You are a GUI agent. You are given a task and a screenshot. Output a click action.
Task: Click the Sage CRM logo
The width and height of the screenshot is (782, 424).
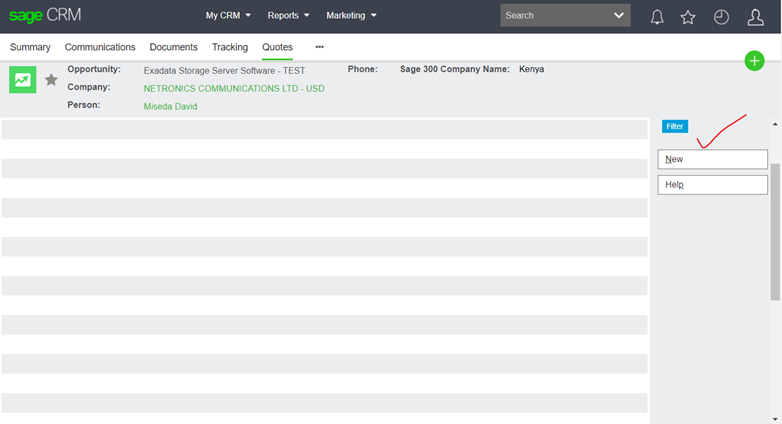pyautogui.click(x=45, y=16)
